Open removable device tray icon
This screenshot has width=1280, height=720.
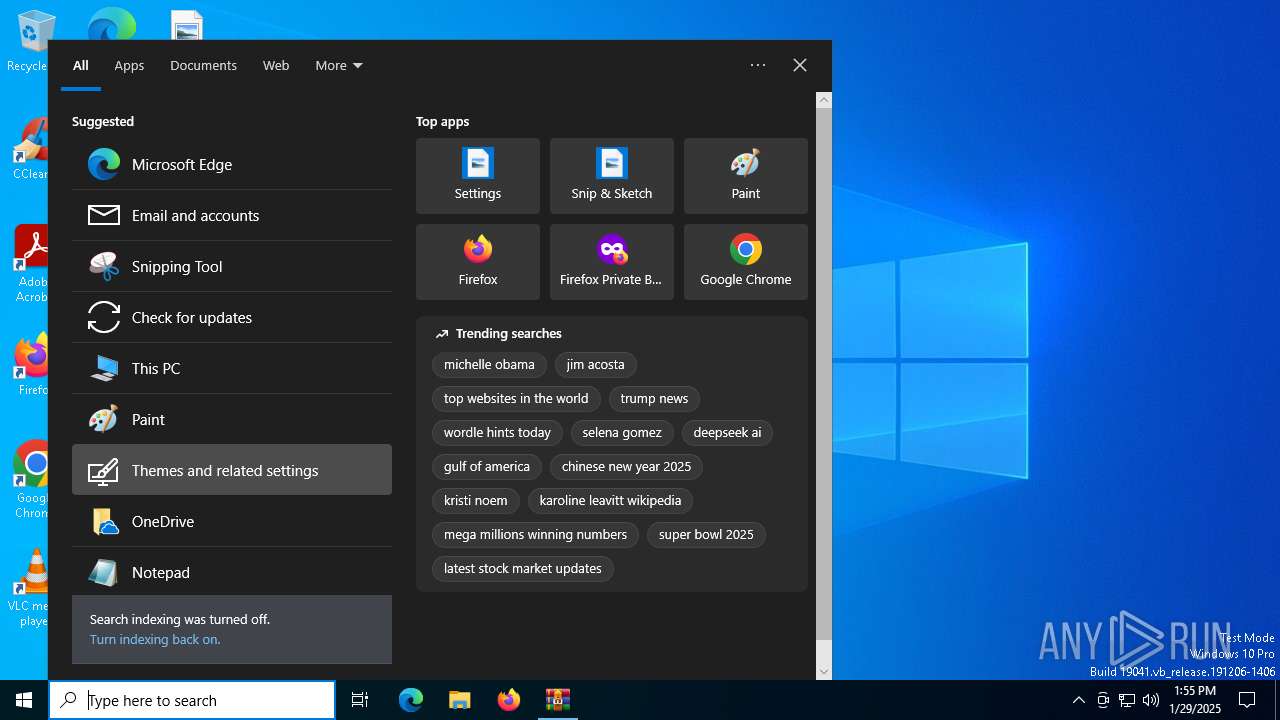coord(1102,700)
